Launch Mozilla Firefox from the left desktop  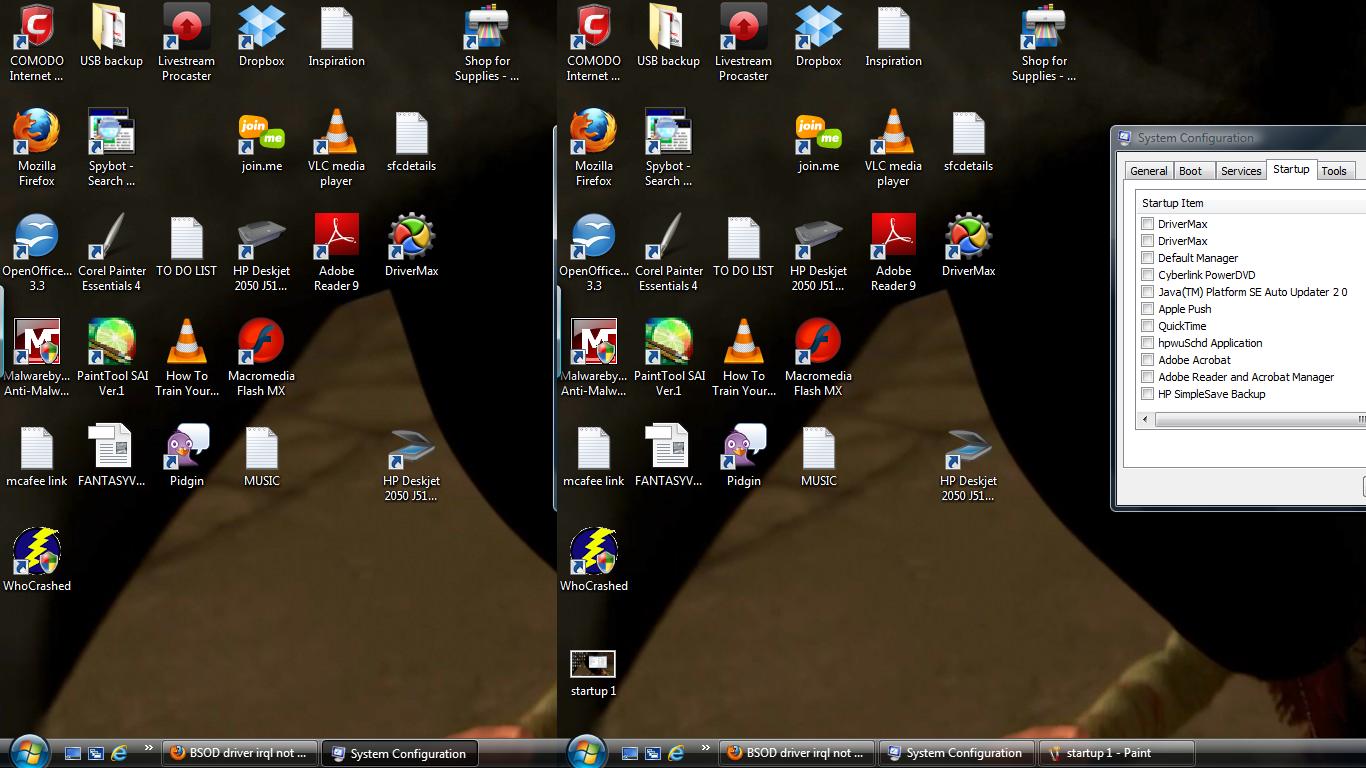coord(37,147)
